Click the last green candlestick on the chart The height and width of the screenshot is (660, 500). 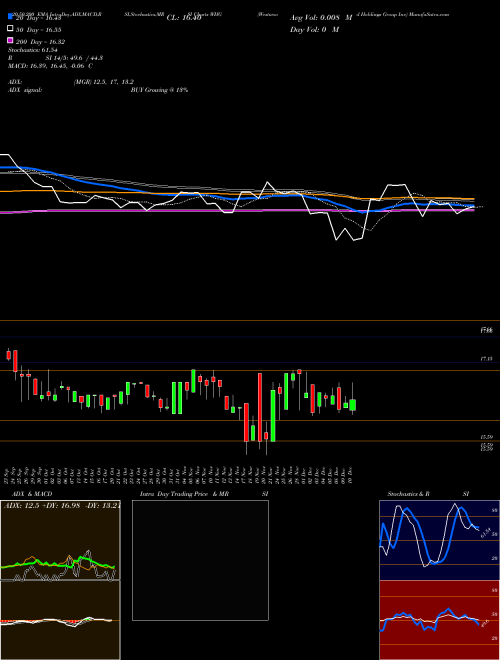(353, 405)
